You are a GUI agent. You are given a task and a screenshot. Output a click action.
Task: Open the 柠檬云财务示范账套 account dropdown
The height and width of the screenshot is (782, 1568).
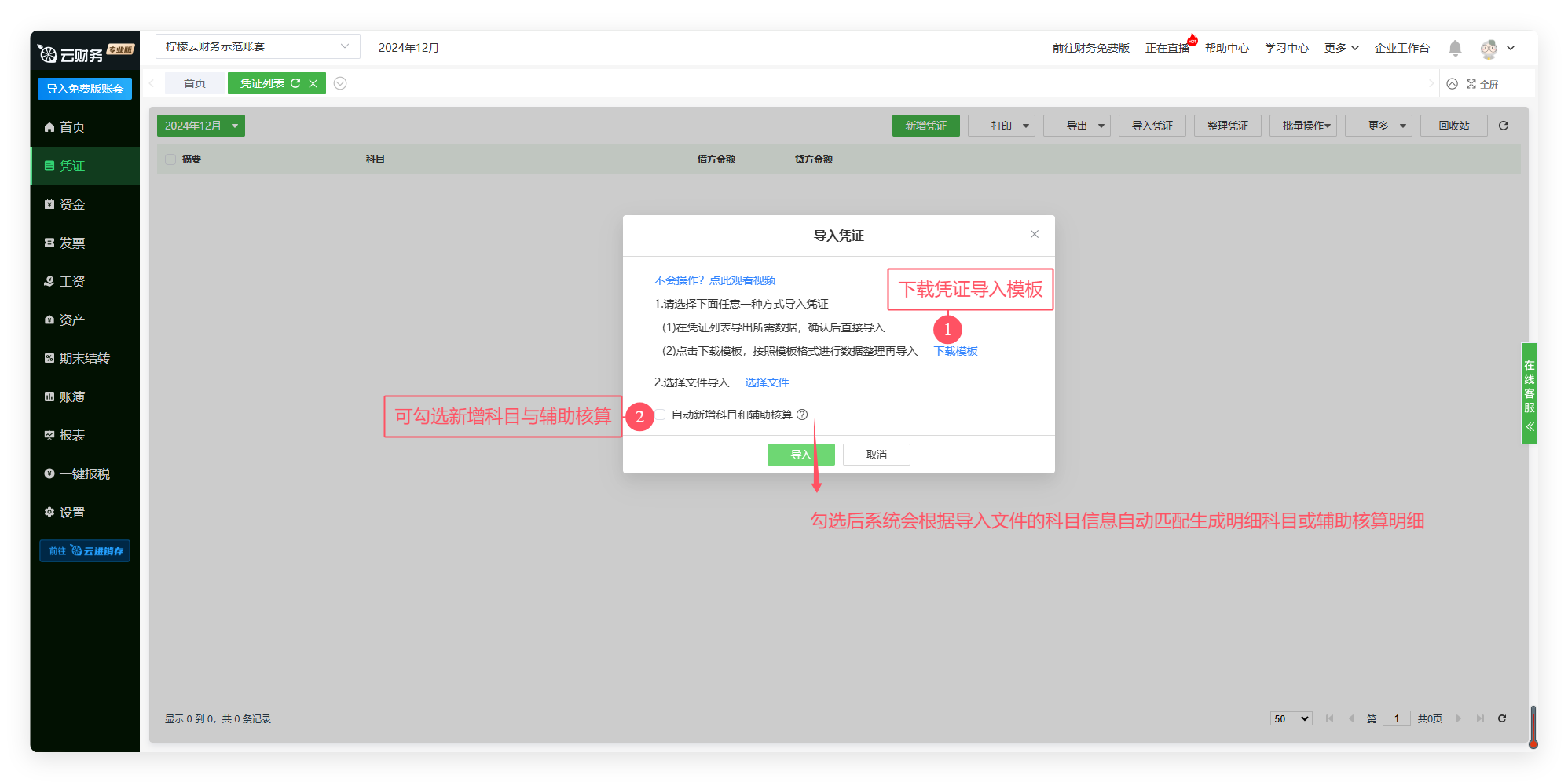pos(258,46)
